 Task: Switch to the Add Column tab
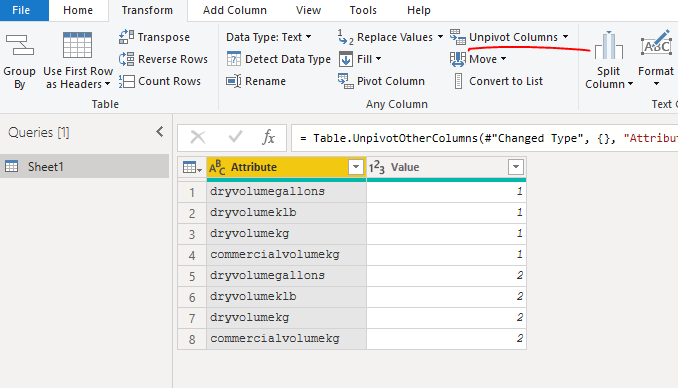coord(235,10)
